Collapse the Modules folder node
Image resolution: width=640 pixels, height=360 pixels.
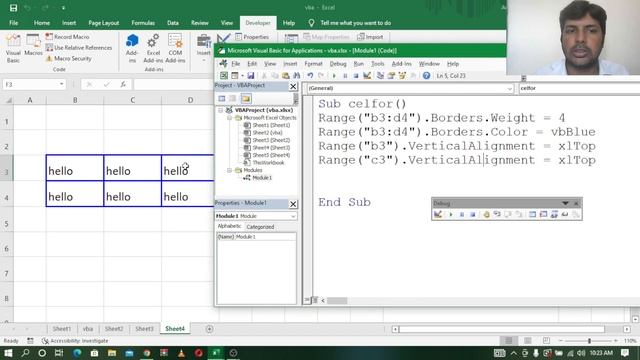point(229,170)
